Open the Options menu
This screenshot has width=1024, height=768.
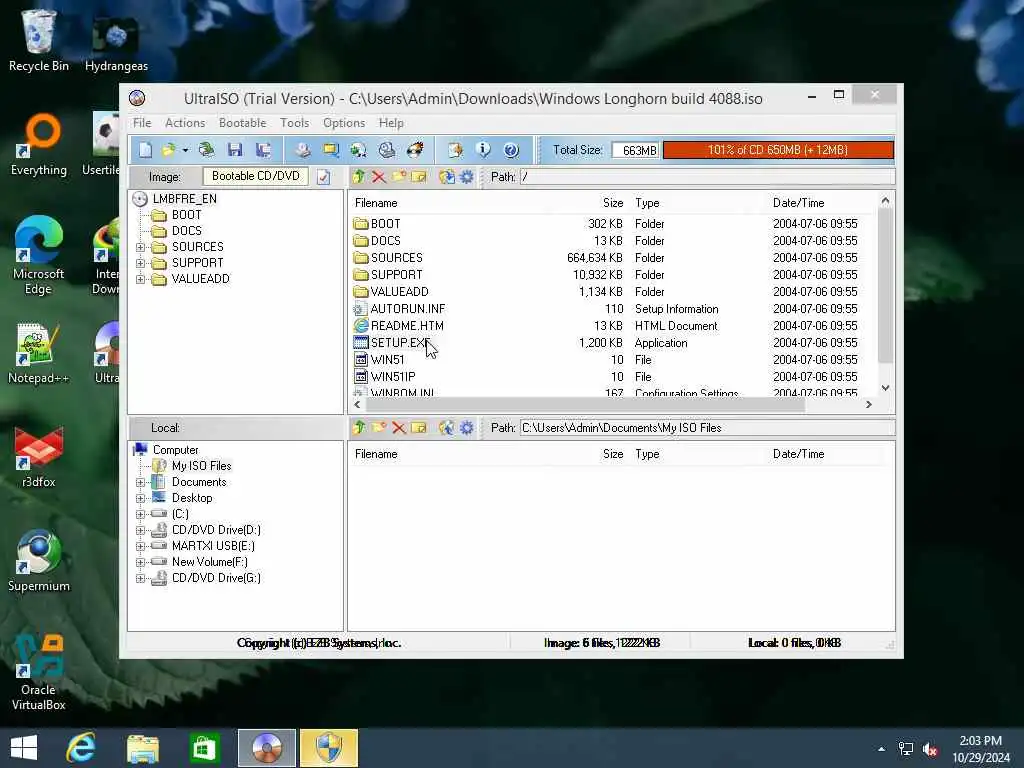tap(344, 123)
